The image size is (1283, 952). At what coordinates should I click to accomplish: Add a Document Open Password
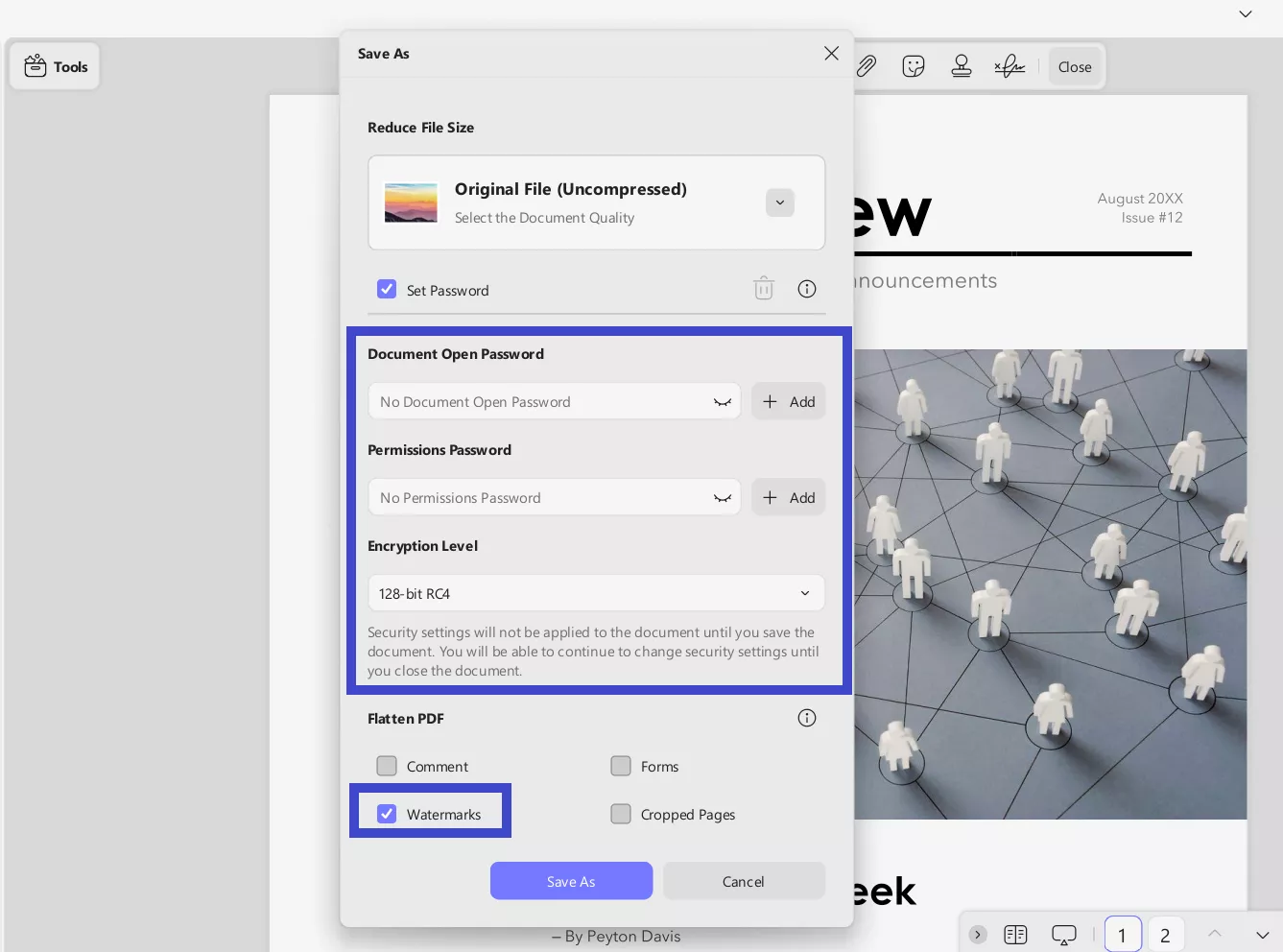pyautogui.click(x=788, y=401)
